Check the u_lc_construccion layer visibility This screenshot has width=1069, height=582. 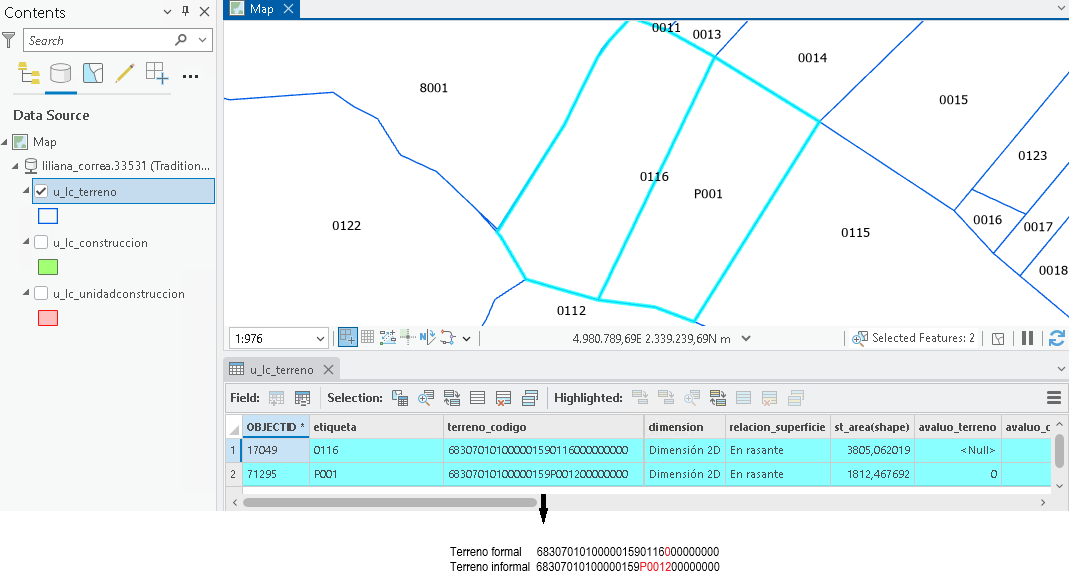pyautogui.click(x=41, y=243)
